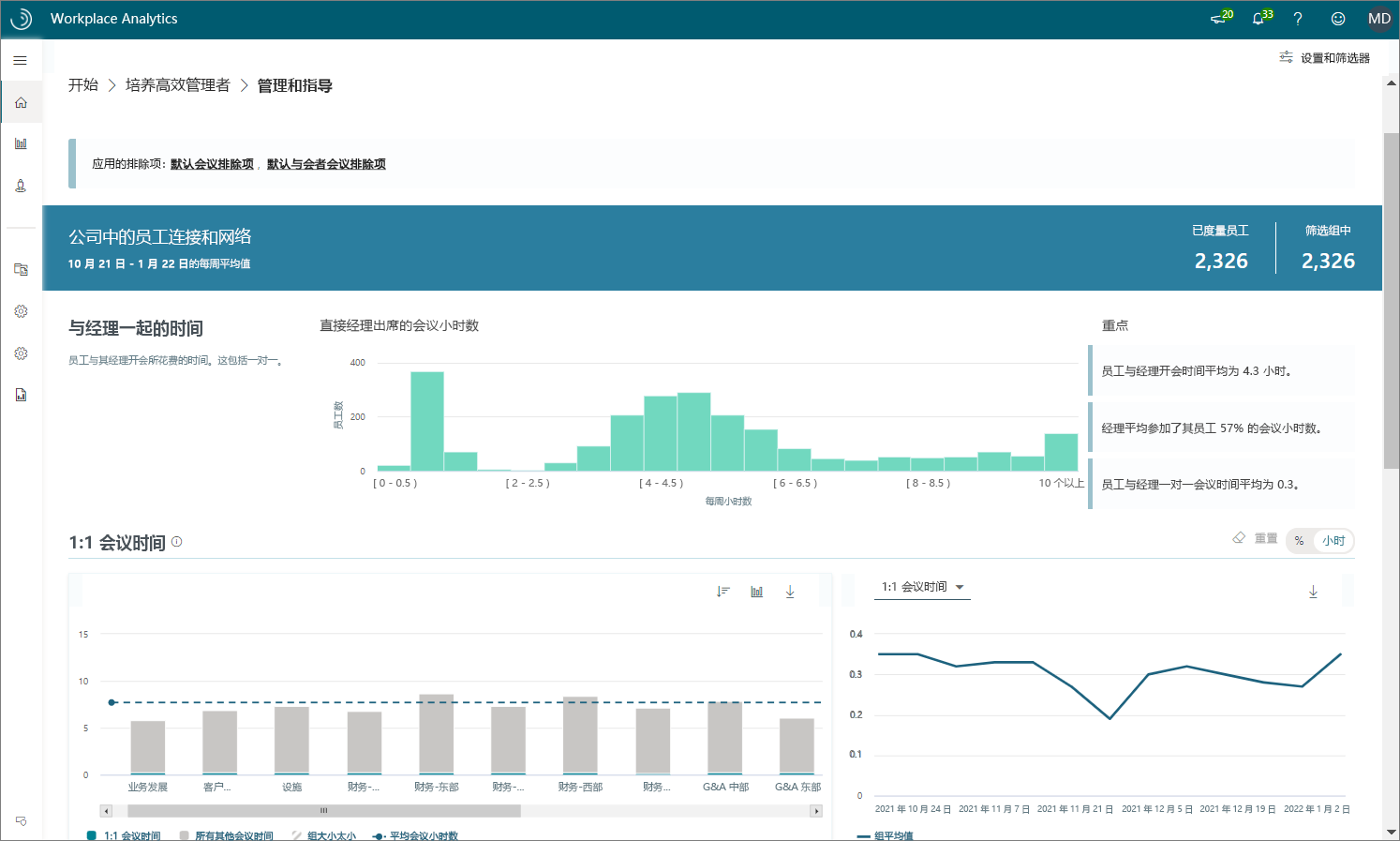Open the 默认与会者会议排除项 link
Viewport: 1400px width, 841px height.
(x=326, y=164)
